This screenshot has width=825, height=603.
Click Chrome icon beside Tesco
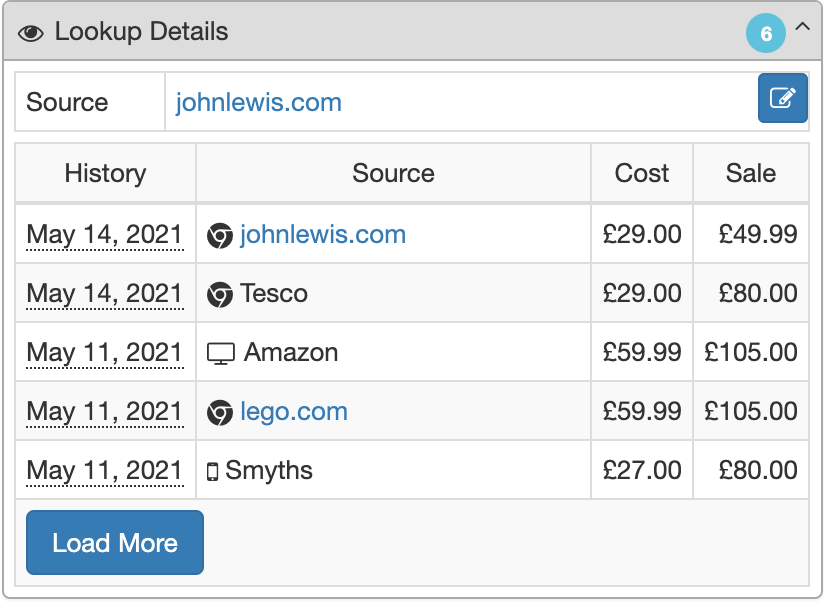pos(220,294)
